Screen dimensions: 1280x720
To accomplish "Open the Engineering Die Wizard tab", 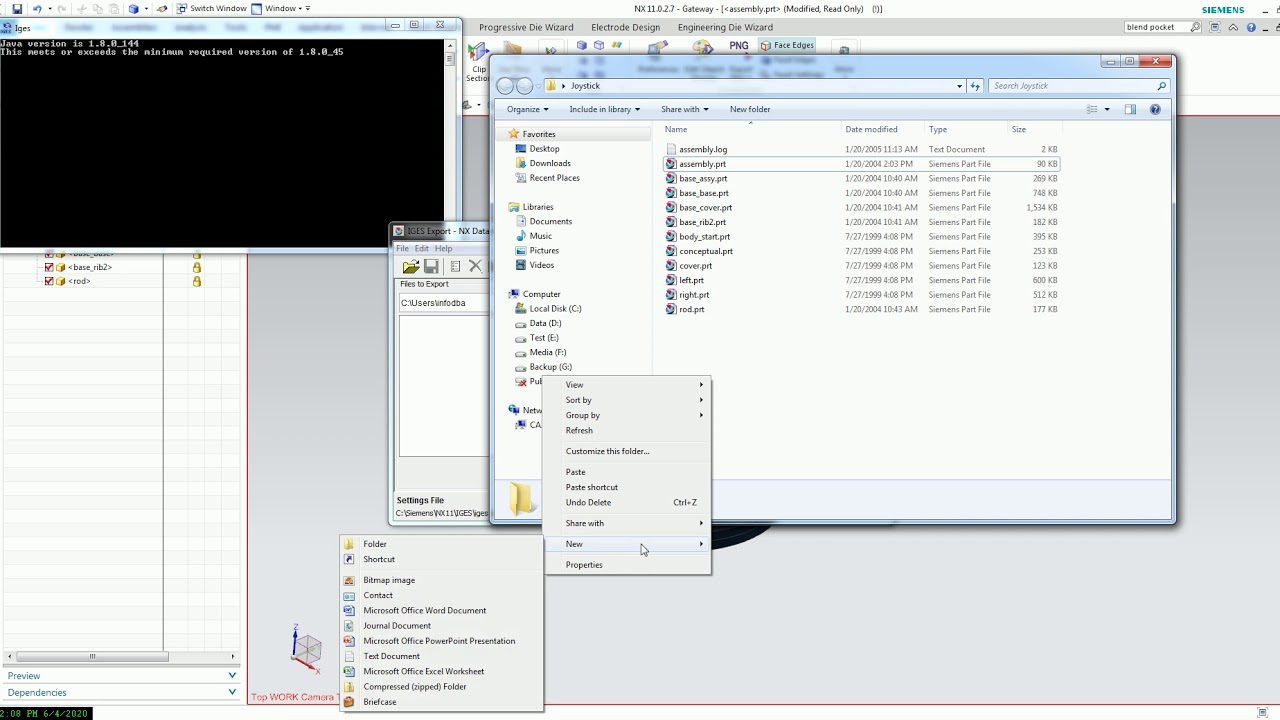I will 725,27.
